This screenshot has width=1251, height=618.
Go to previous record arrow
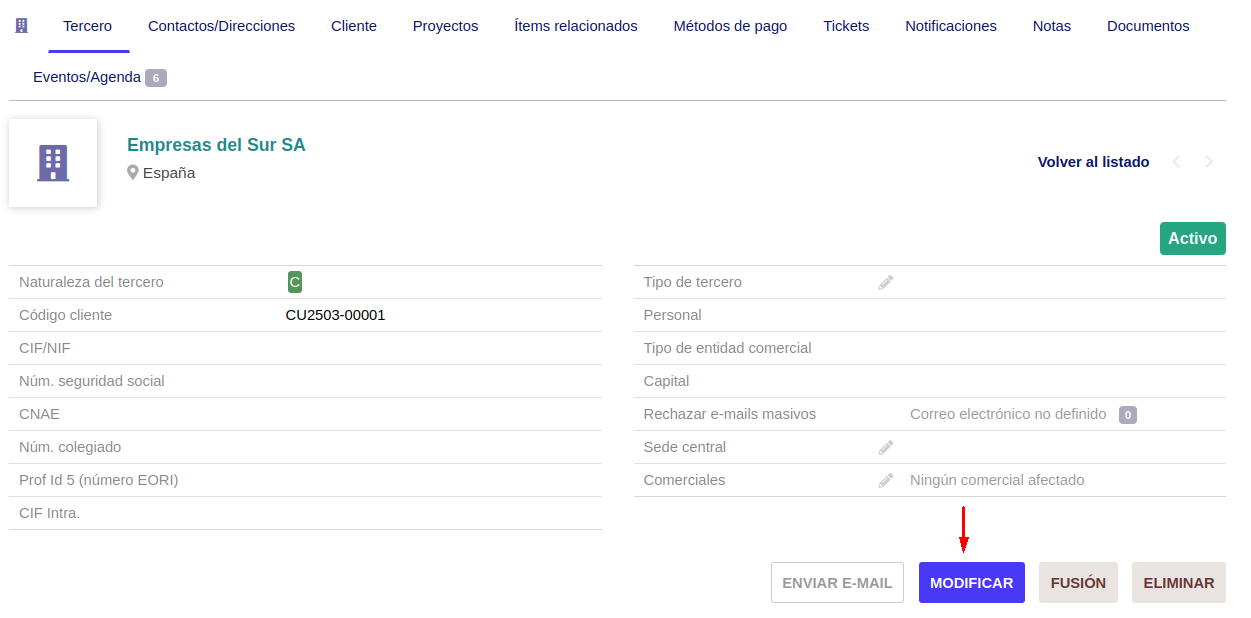1177,162
